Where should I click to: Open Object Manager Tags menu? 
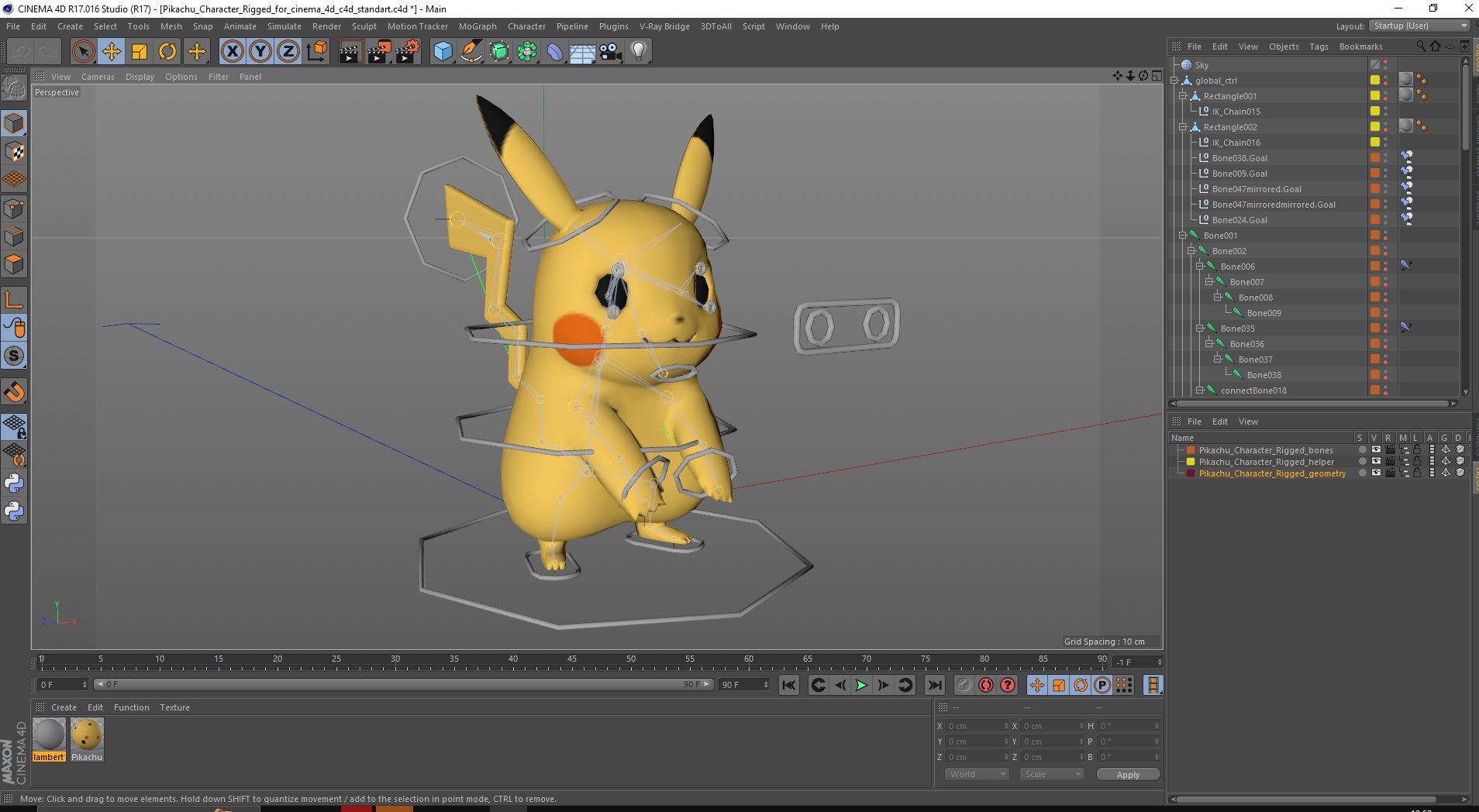[x=1319, y=46]
